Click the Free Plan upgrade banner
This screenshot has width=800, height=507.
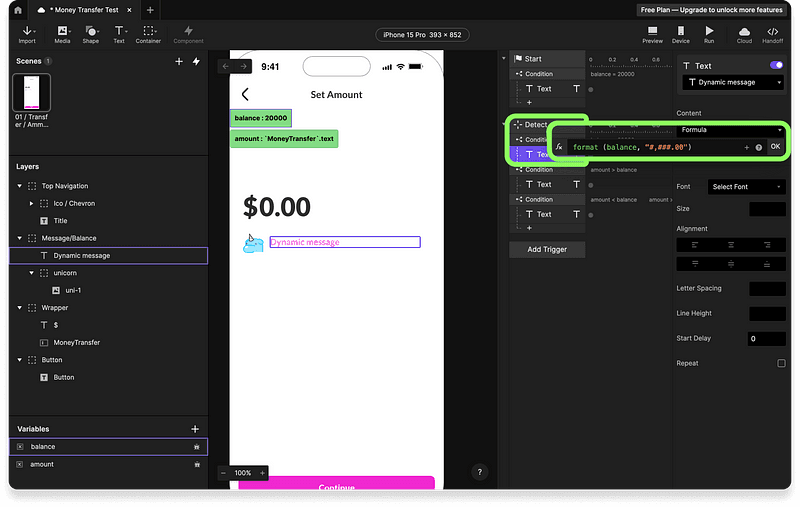(711, 10)
